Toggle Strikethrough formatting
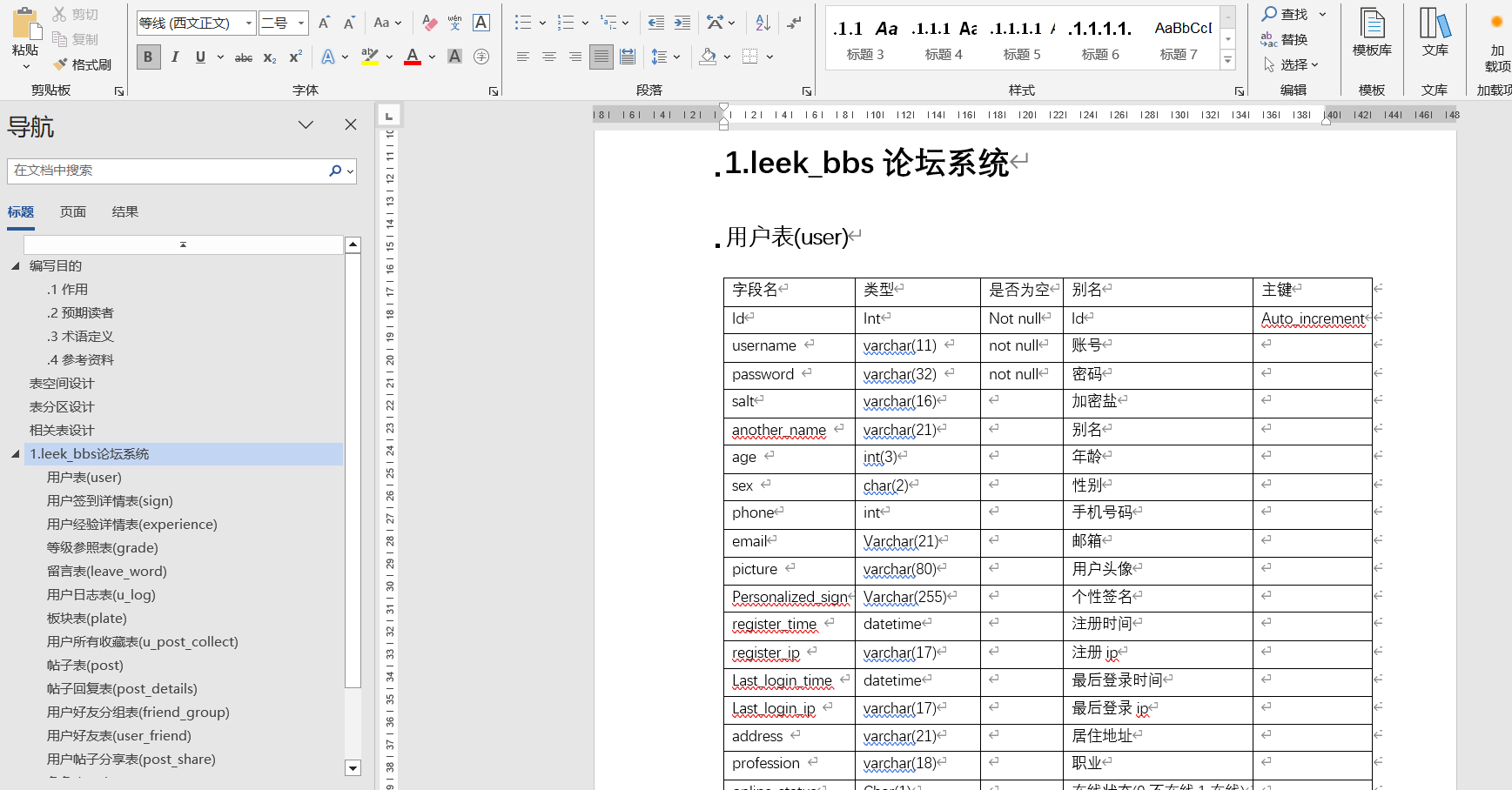 (244, 57)
